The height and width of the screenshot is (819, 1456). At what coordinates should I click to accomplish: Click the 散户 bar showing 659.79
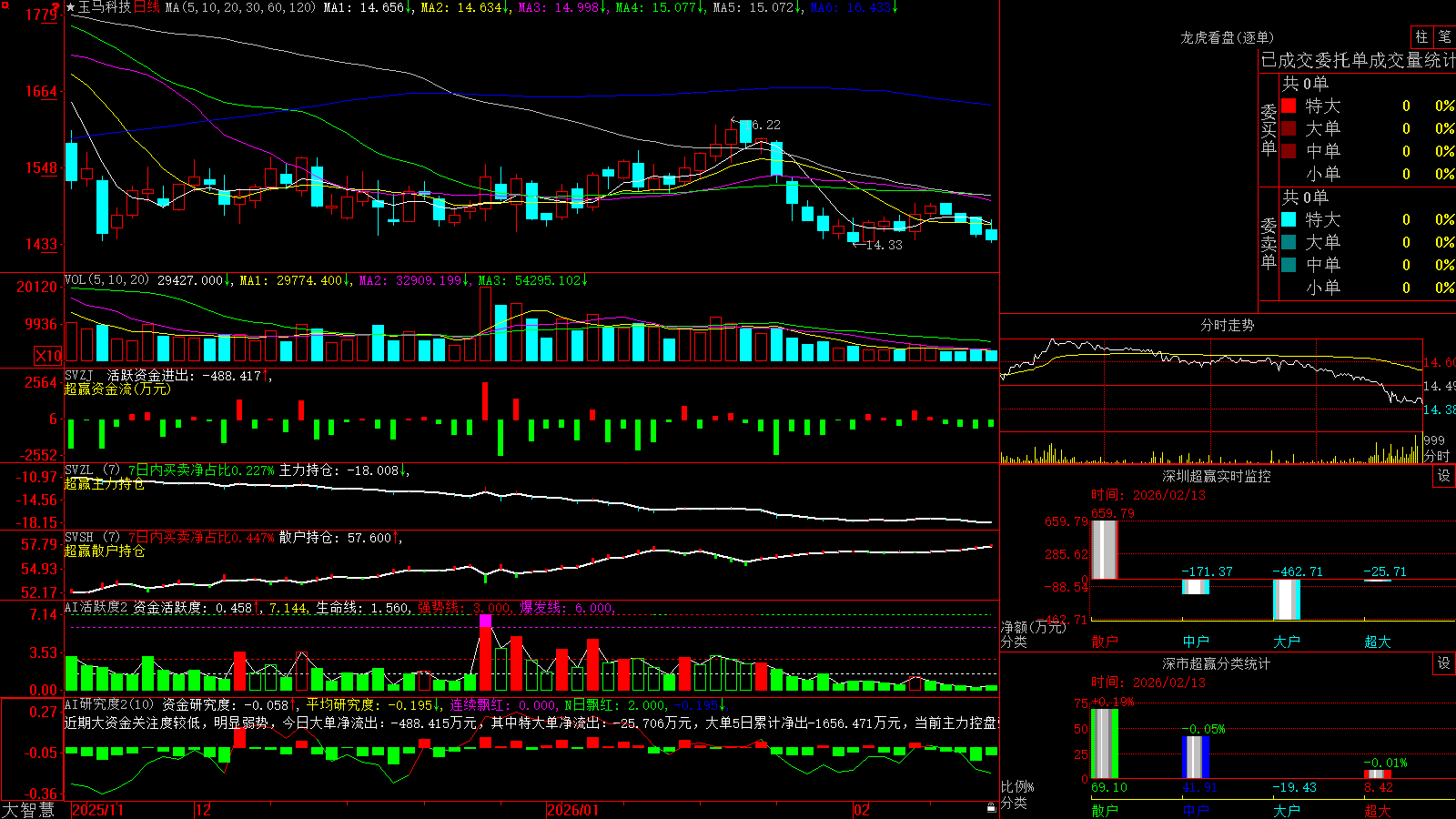click(1105, 550)
